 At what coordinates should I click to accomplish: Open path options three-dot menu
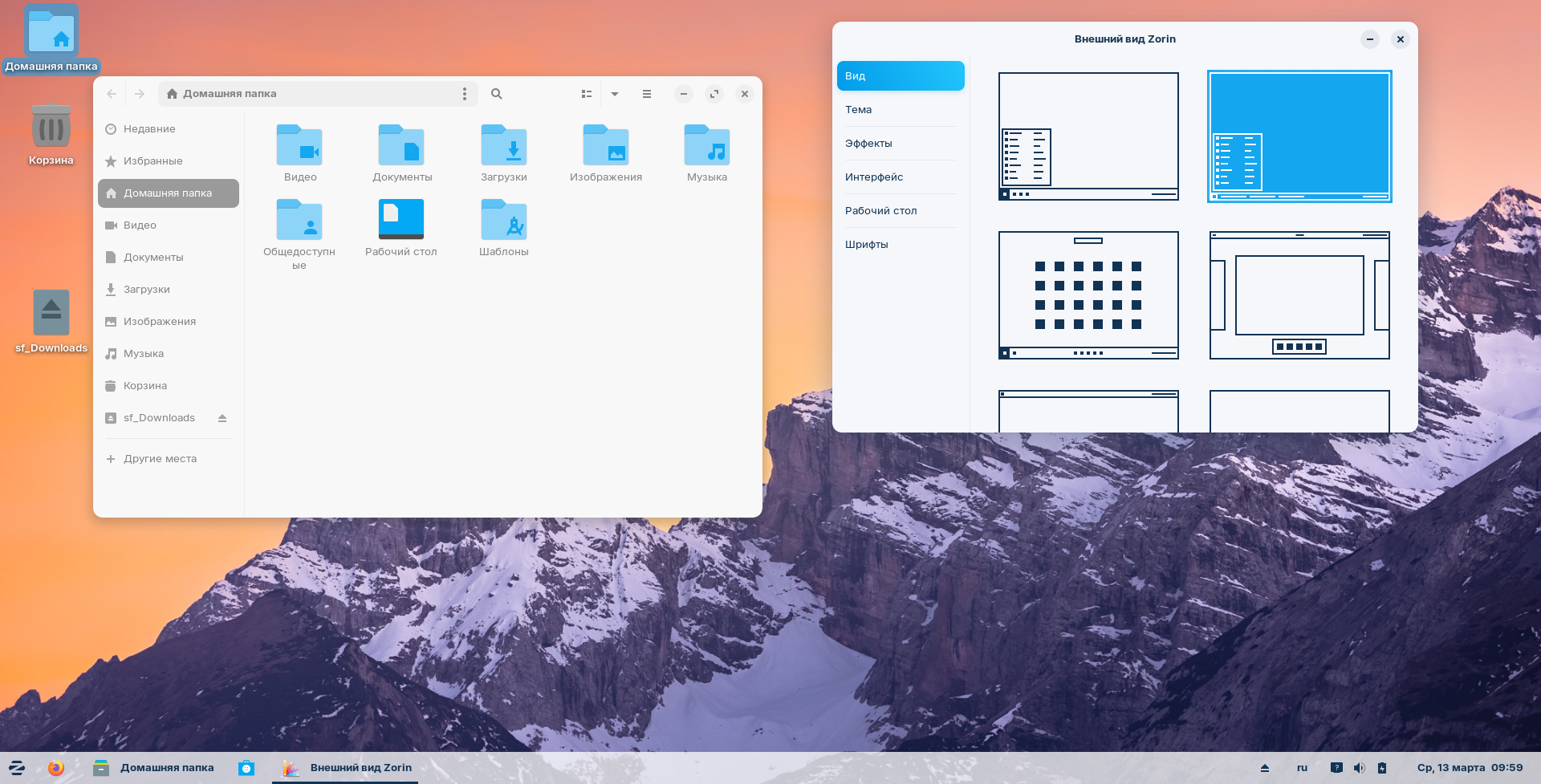(465, 94)
